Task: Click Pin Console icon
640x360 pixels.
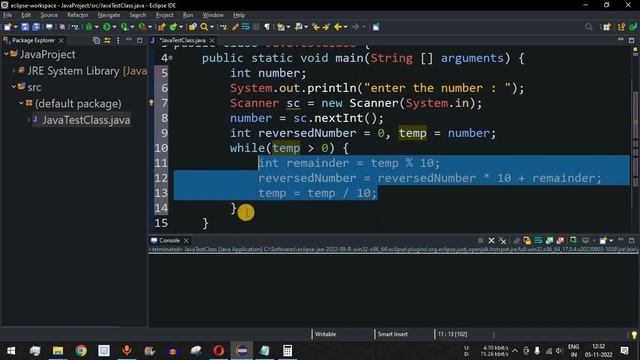Action: click(x=573, y=241)
